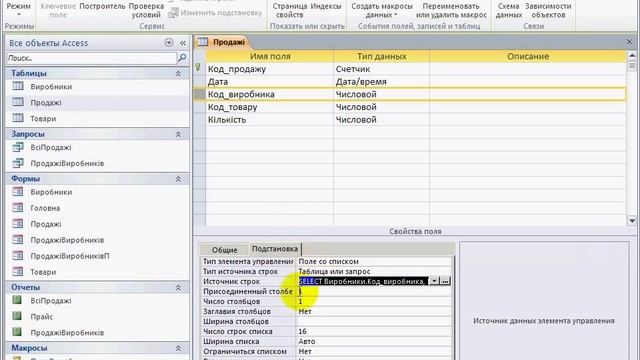The image size is (640, 360).
Task: Collapse the Формы group
Action: click(x=178, y=179)
